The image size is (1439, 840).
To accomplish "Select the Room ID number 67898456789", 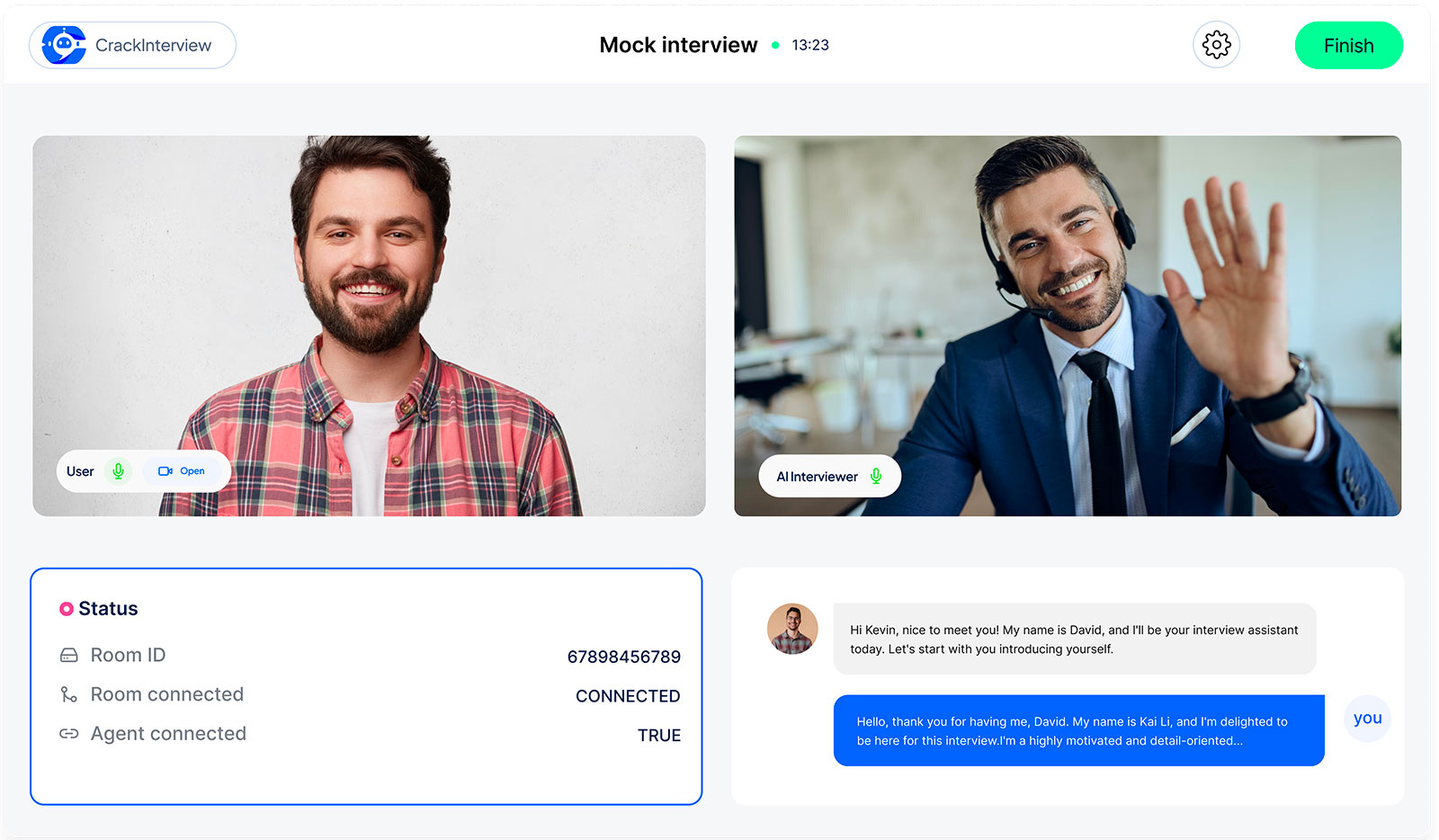I will click(x=623, y=657).
